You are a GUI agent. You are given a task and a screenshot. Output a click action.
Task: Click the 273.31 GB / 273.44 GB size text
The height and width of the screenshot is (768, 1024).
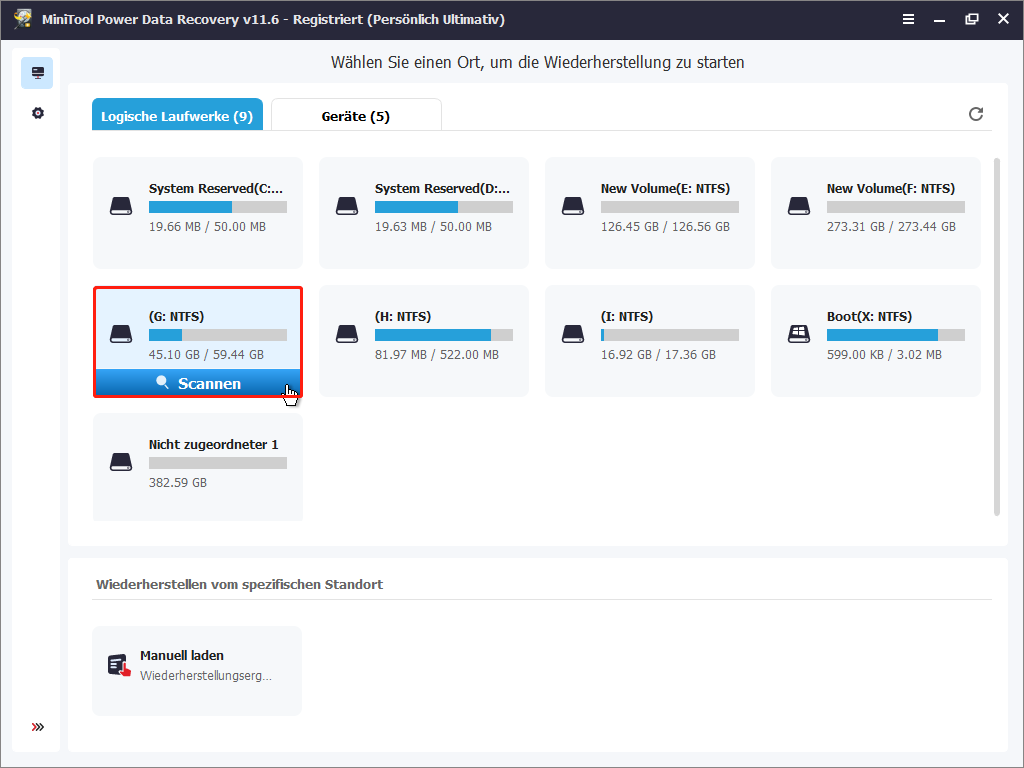pos(891,227)
